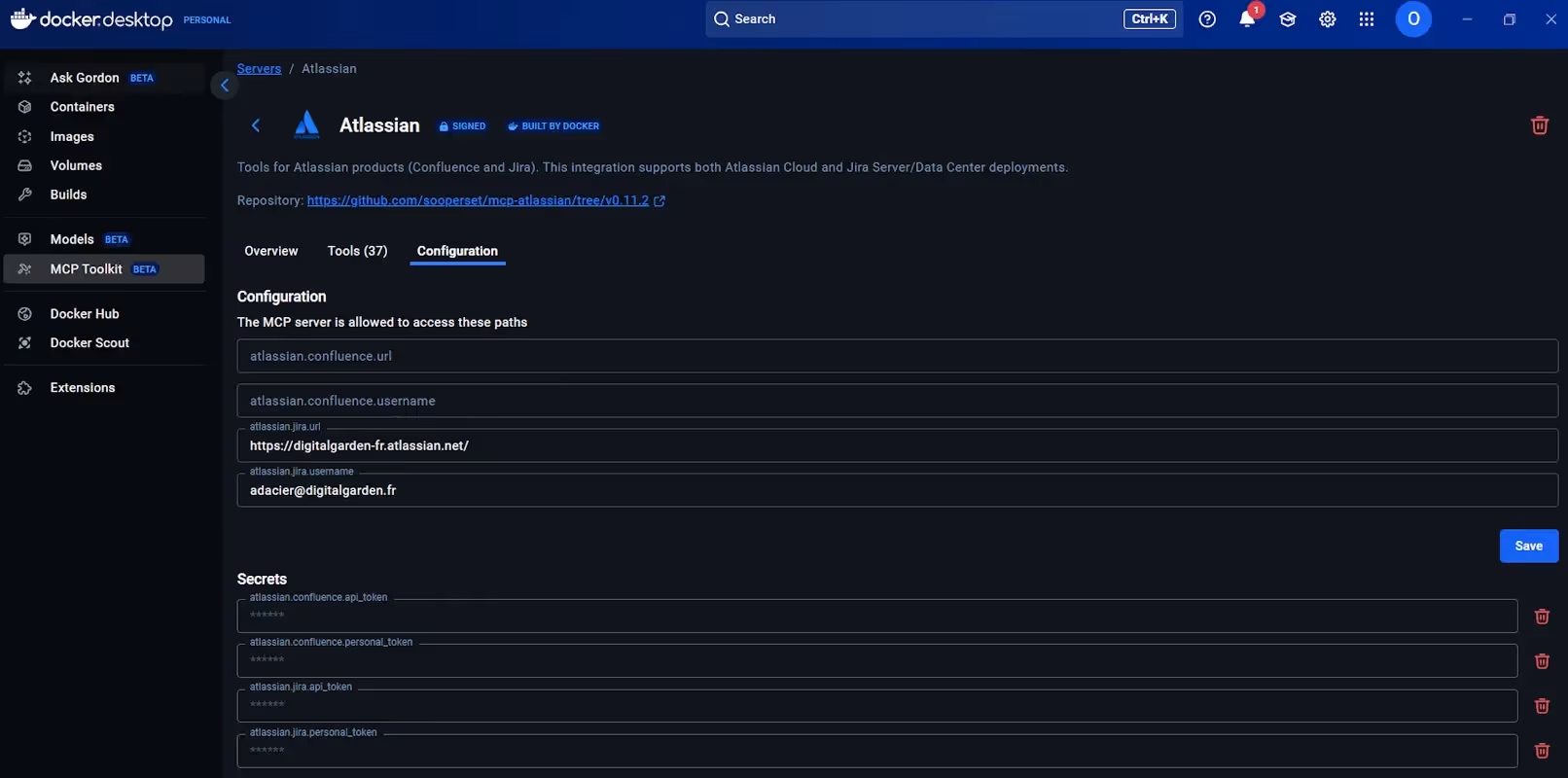Image resolution: width=1568 pixels, height=778 pixels.
Task: Delete the Atlassian server with top trash icon
Action: tap(1540, 125)
